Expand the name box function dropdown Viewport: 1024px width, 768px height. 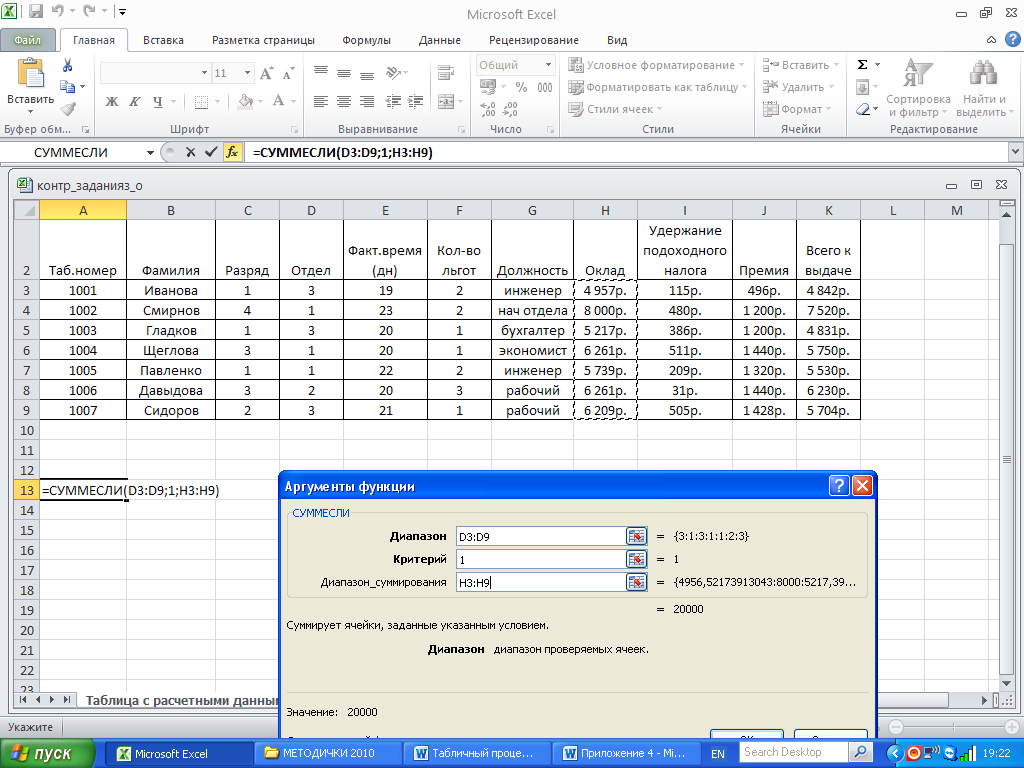[150, 152]
